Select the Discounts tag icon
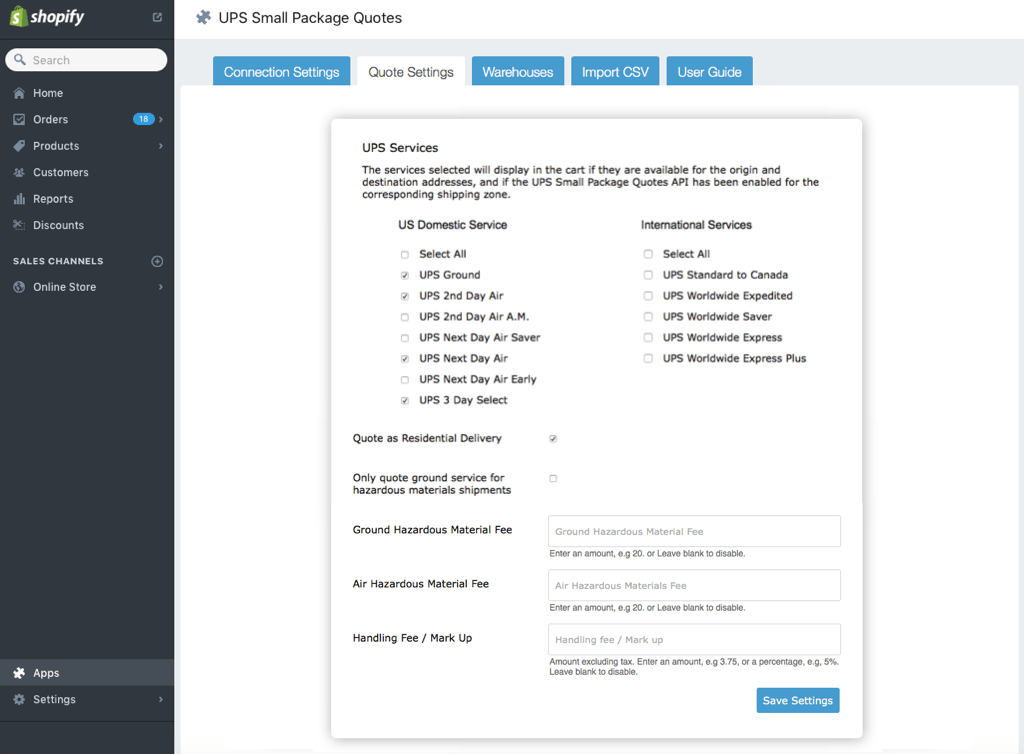1024x754 pixels. tap(20, 225)
